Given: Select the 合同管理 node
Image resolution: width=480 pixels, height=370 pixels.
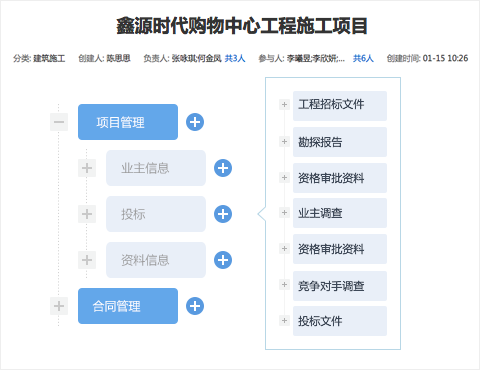Looking at the screenshot, I should [128, 306].
